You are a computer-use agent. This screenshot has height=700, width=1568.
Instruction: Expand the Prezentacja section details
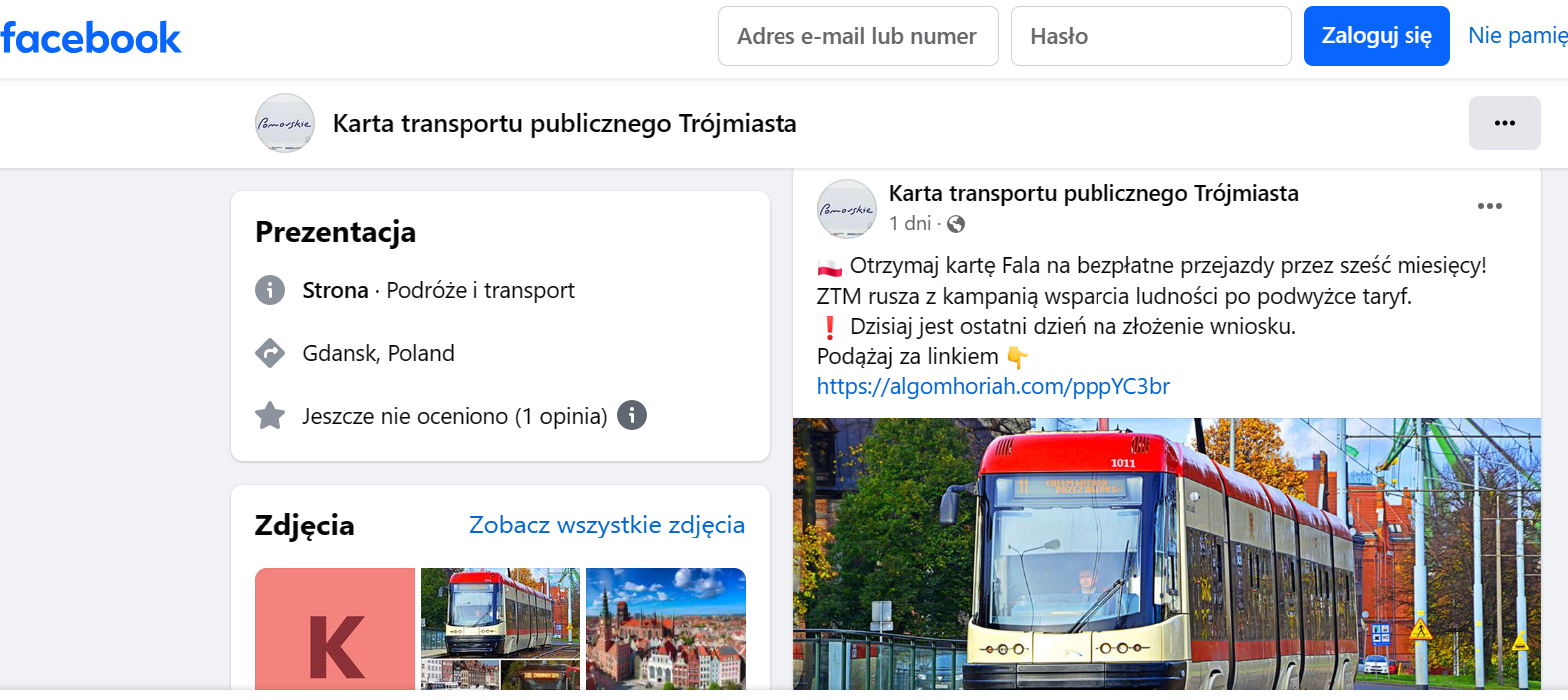click(x=335, y=232)
